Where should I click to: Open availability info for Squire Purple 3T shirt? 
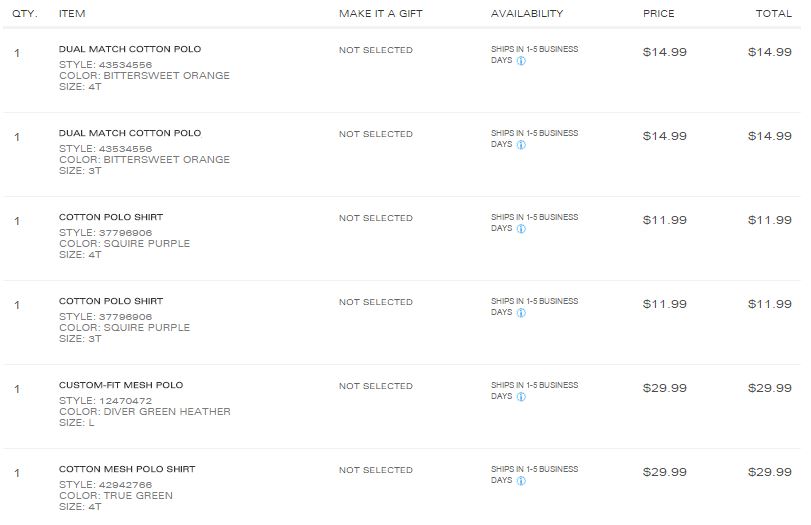point(522,313)
